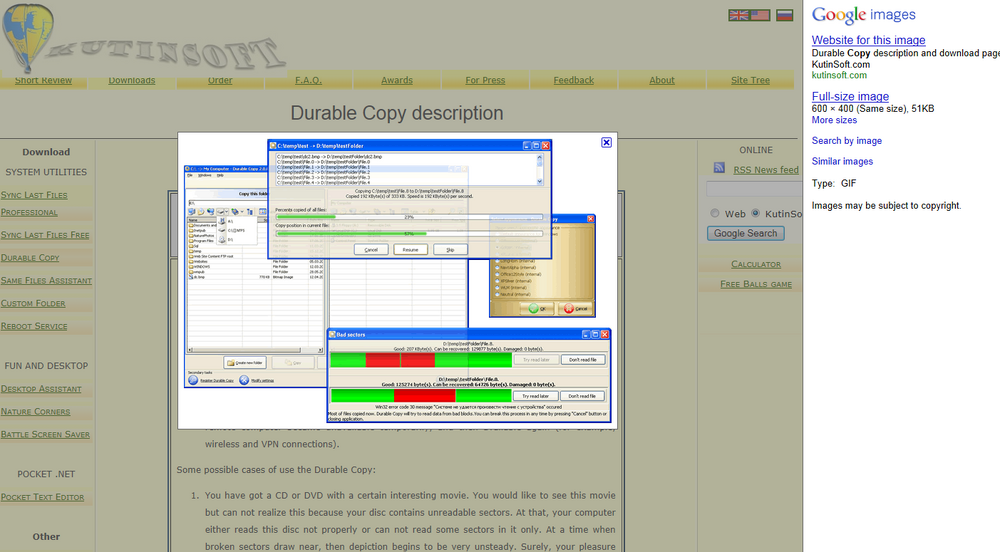Image resolution: width=1000 pixels, height=552 pixels.
Task: Open the Same Files Assistant link
Action: [x=47, y=280]
